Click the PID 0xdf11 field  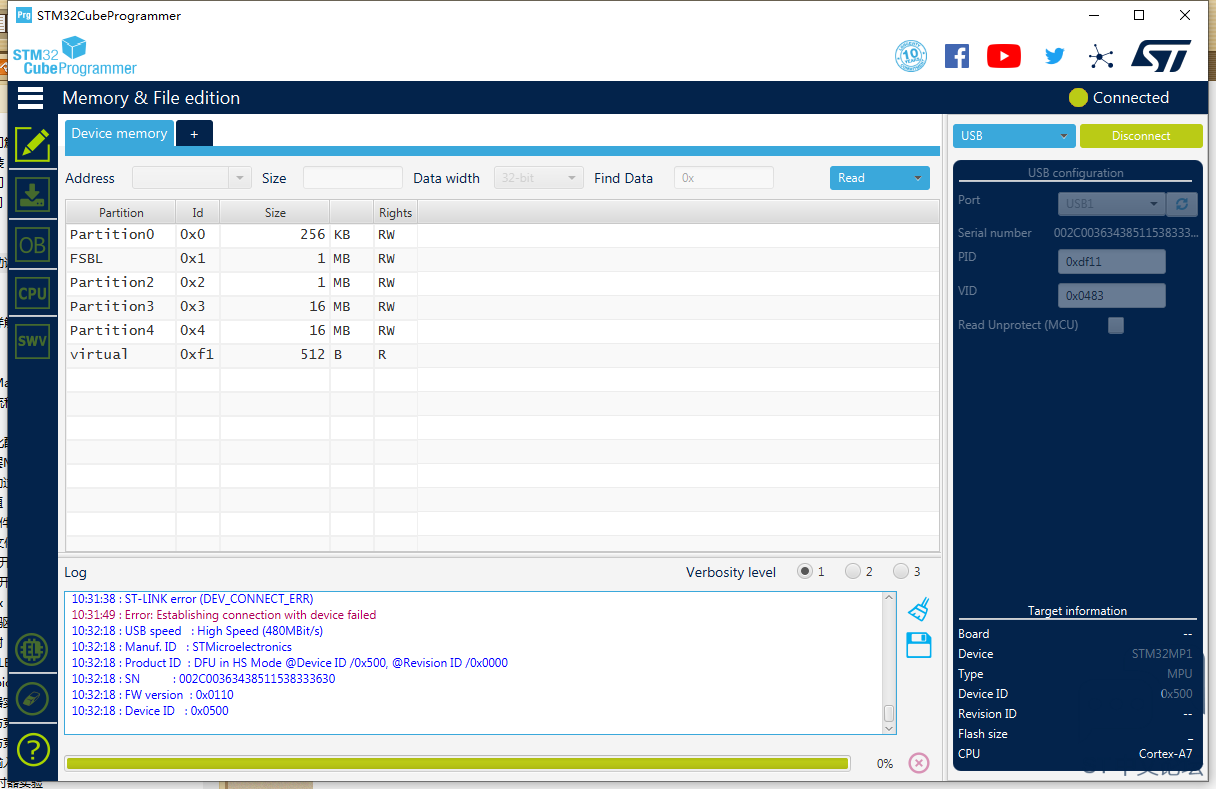tap(1112, 262)
